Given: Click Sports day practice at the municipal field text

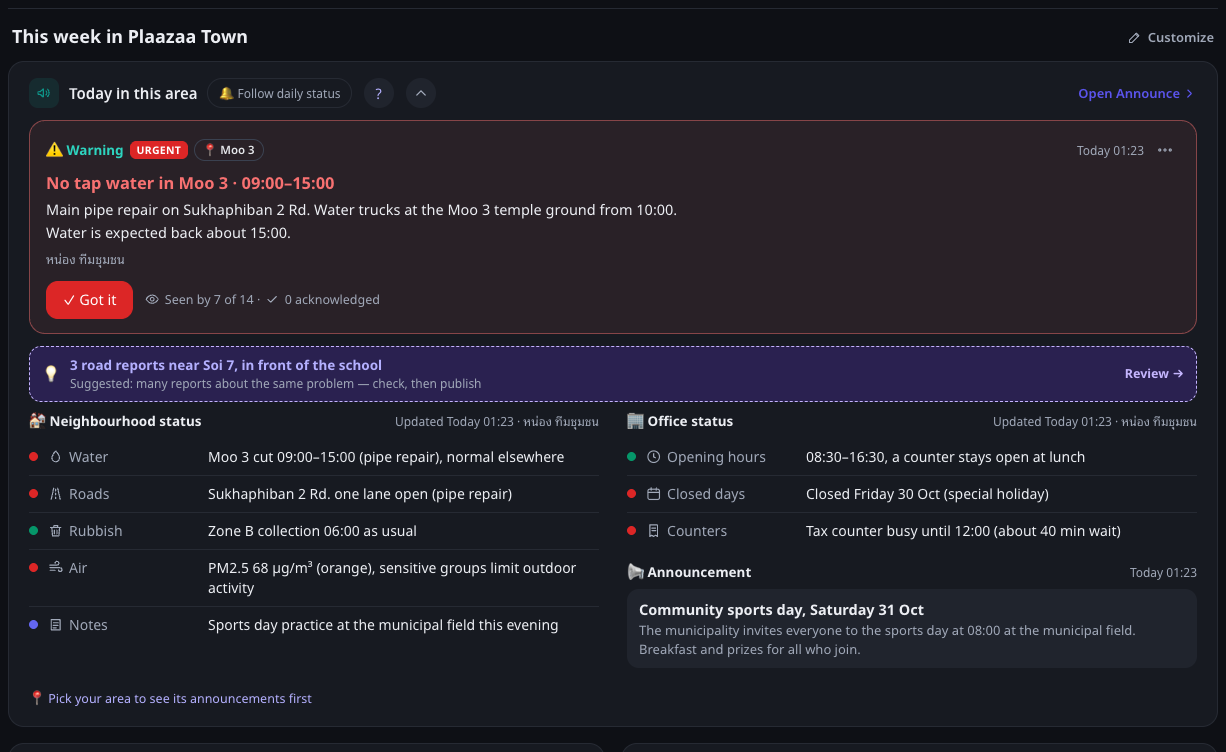Looking at the screenshot, I should pyautogui.click(x=383, y=625).
